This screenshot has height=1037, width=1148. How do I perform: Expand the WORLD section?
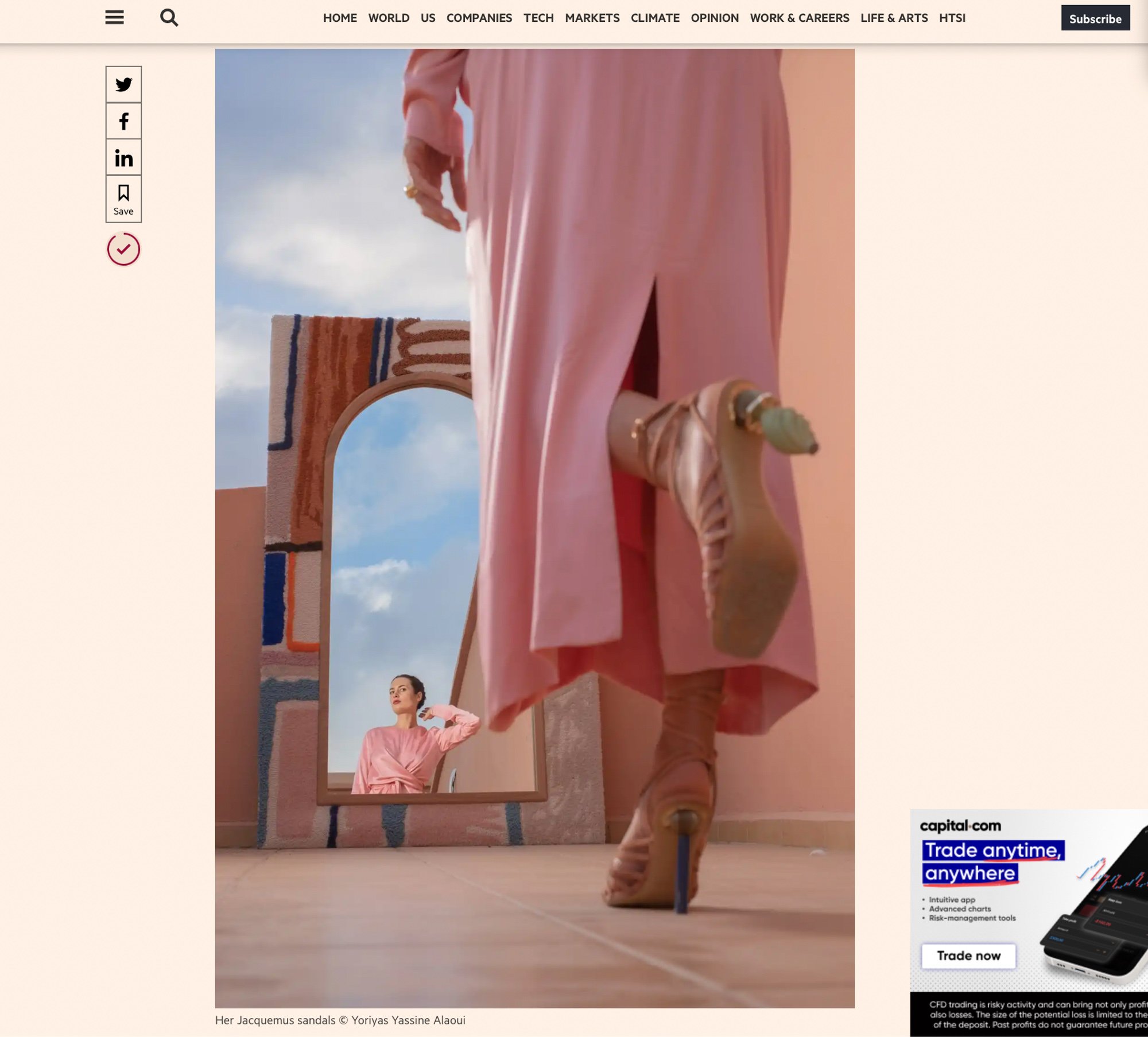(388, 18)
